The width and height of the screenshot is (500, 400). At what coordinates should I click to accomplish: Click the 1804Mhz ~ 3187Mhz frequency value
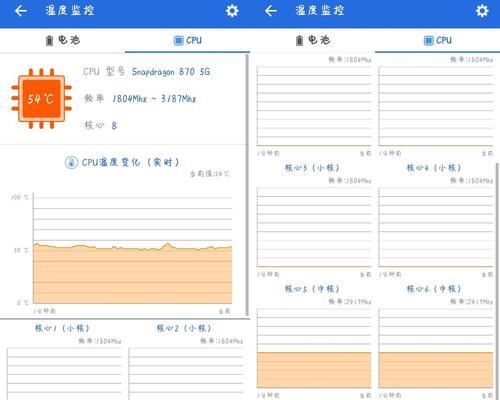(154, 99)
